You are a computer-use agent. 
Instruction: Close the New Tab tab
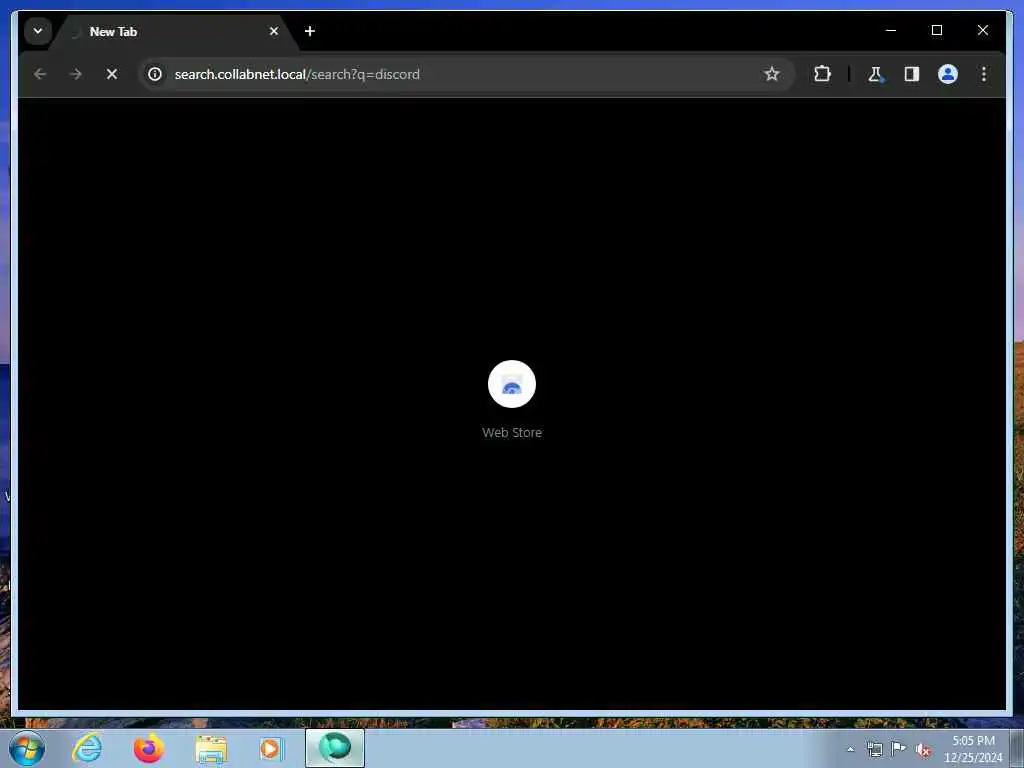274,31
